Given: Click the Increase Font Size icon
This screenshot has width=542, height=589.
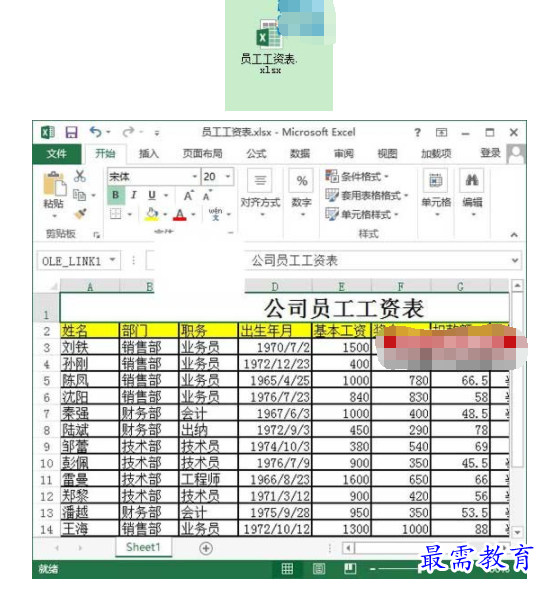Looking at the screenshot, I should click(189, 195).
